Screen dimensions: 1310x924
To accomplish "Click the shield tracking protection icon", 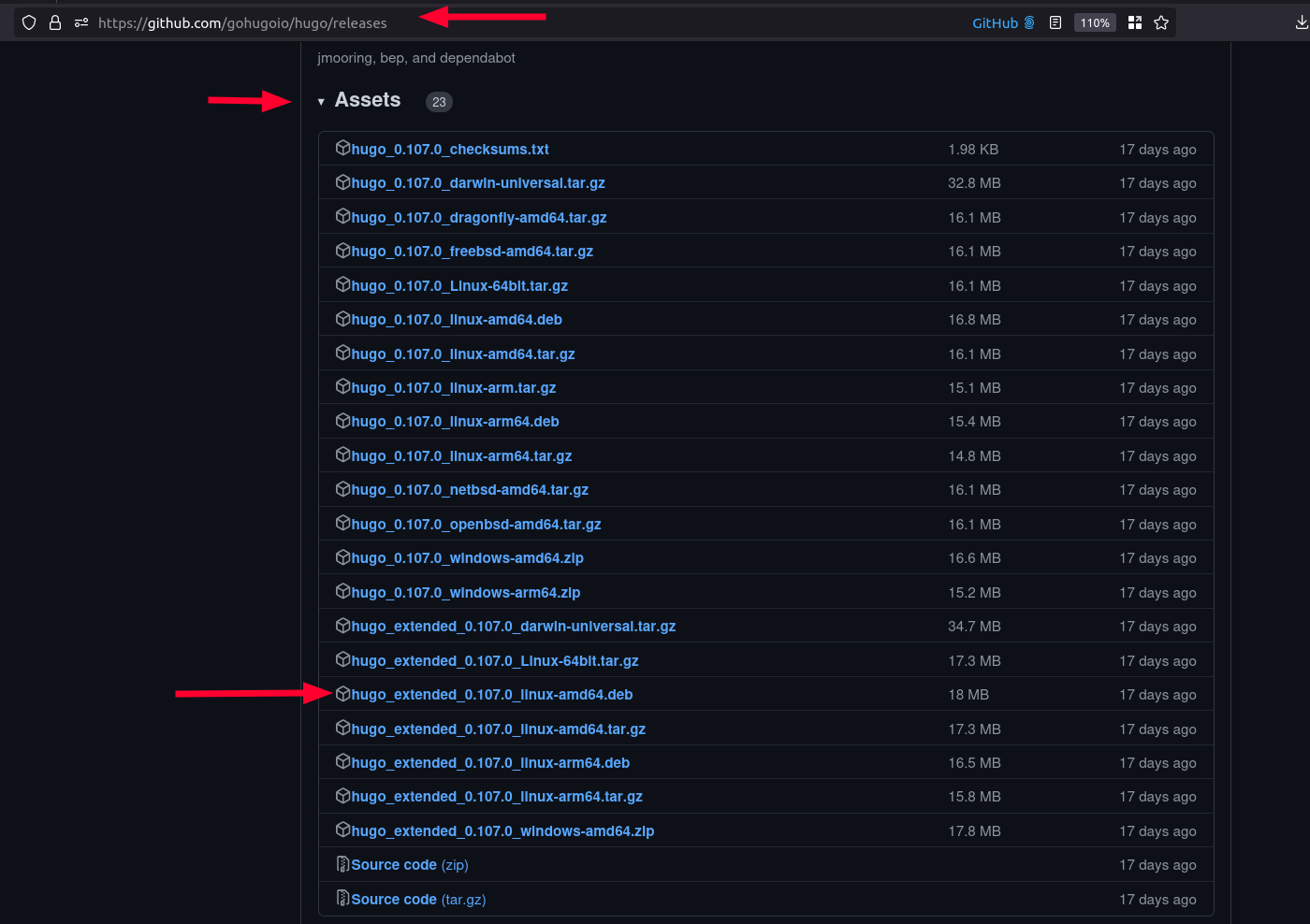I will pyautogui.click(x=29, y=22).
